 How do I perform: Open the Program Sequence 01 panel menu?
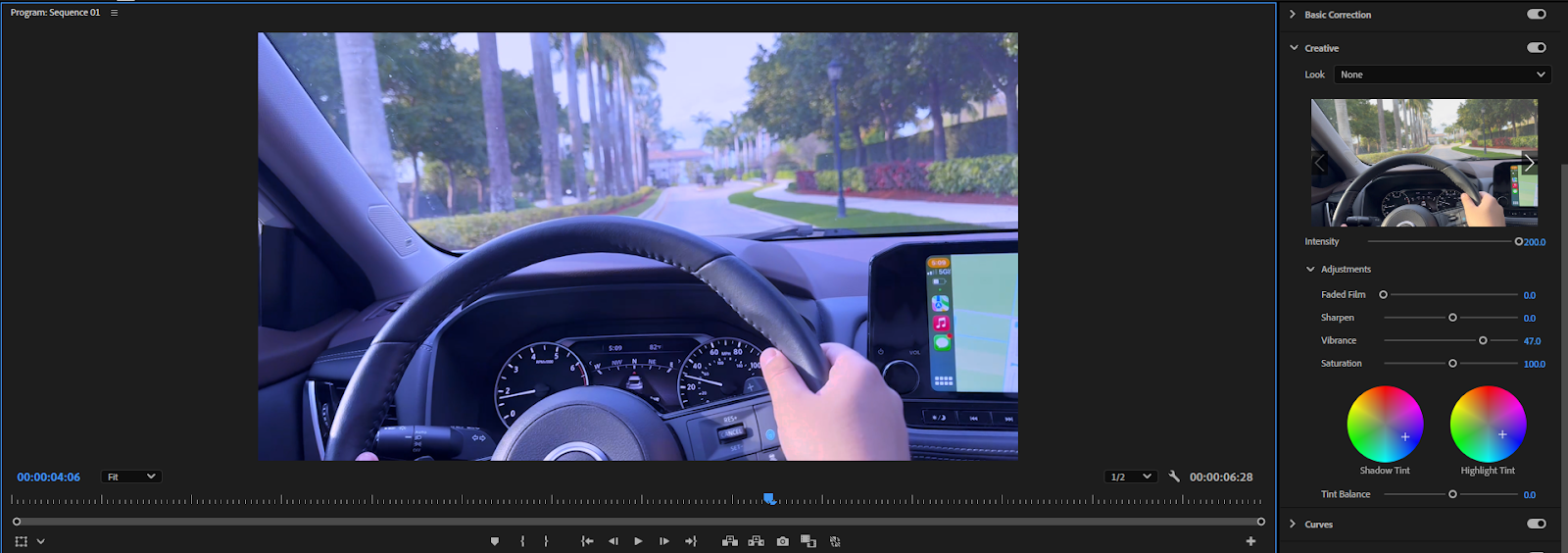(114, 13)
